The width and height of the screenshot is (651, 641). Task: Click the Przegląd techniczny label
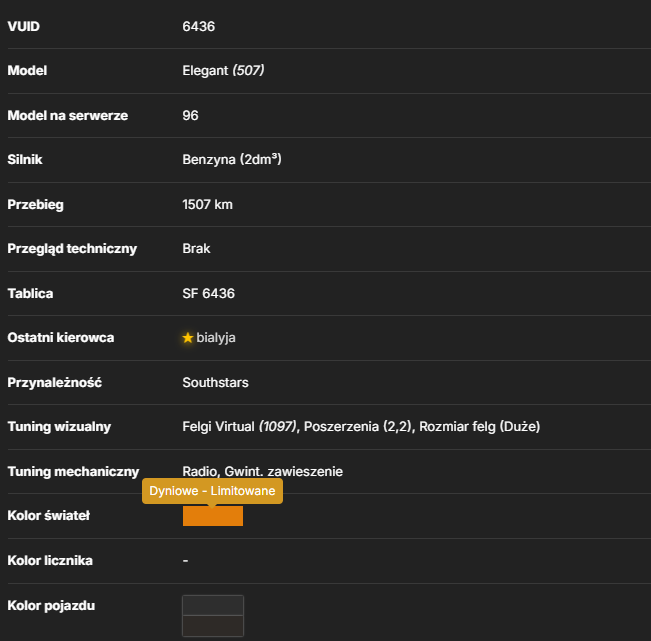(72, 249)
